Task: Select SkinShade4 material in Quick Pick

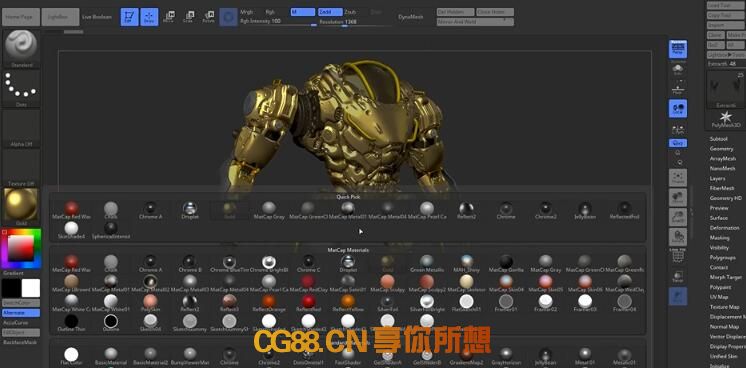Action: 71,230
